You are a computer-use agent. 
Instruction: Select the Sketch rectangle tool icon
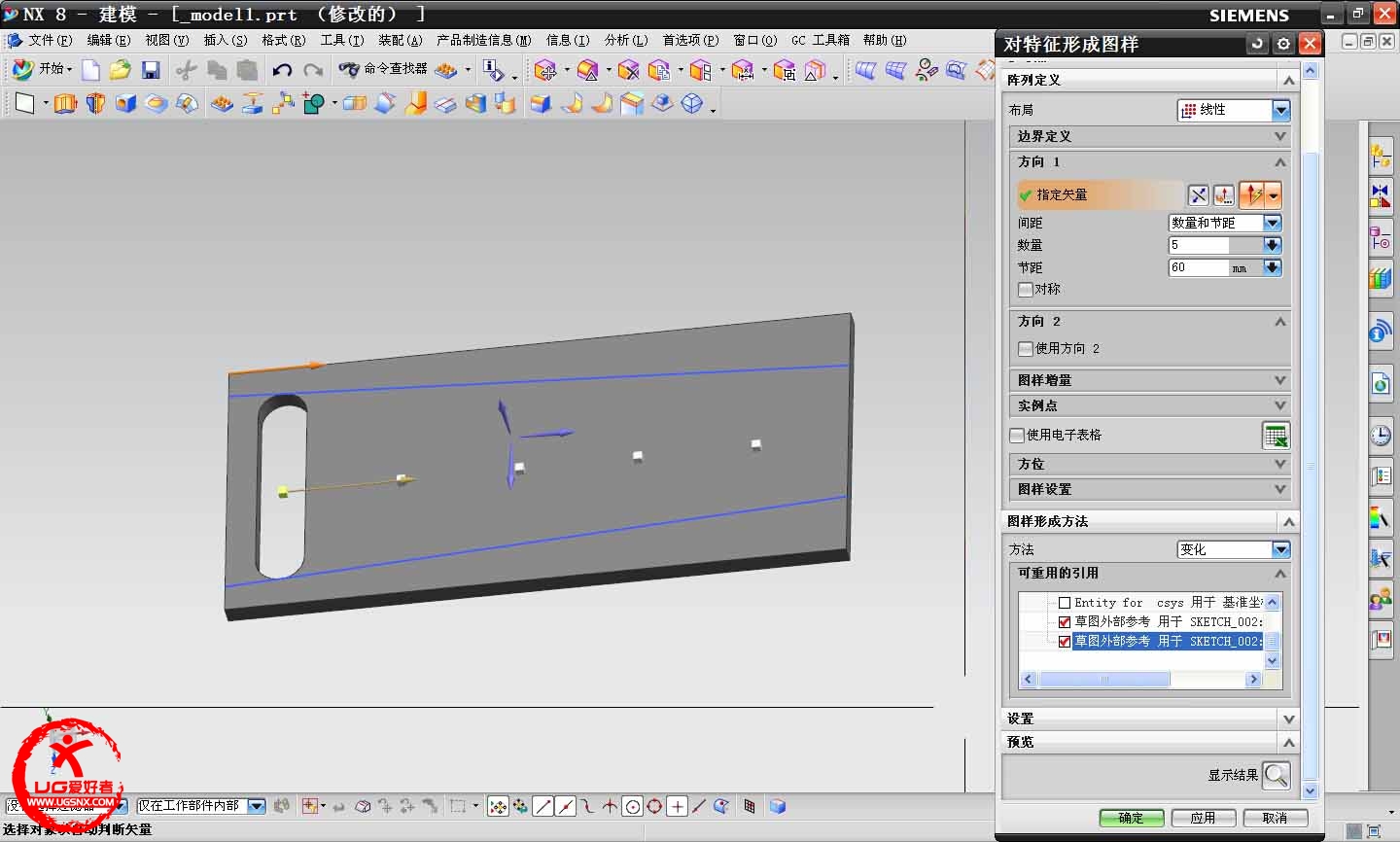click(x=24, y=103)
